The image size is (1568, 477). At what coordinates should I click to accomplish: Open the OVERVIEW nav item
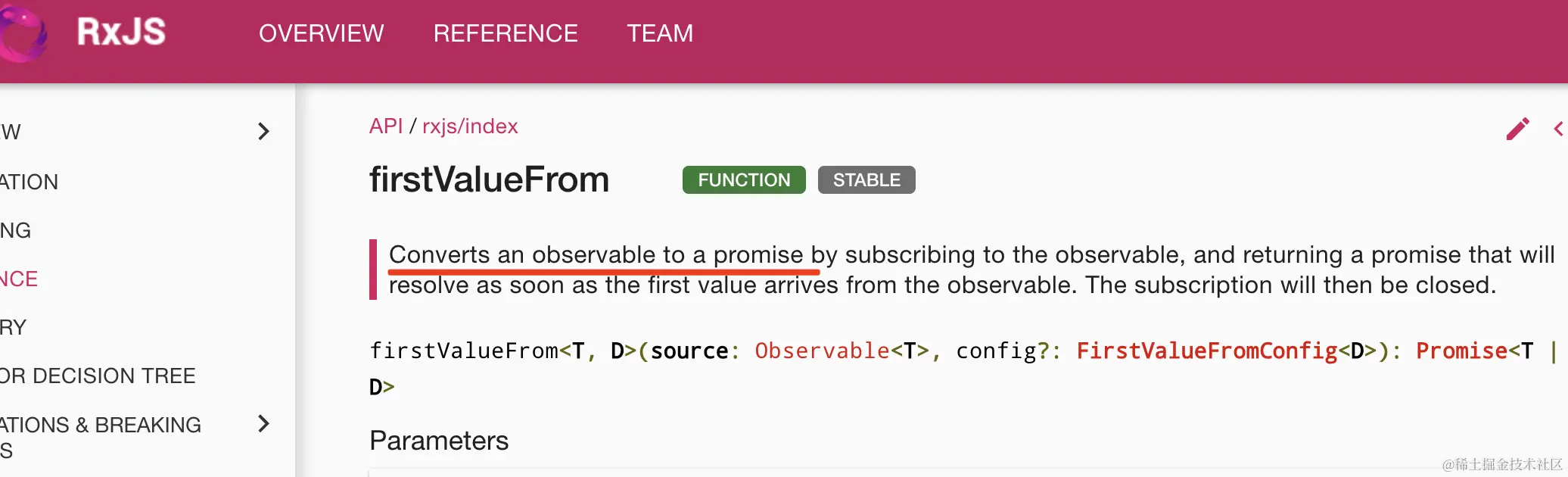(322, 33)
